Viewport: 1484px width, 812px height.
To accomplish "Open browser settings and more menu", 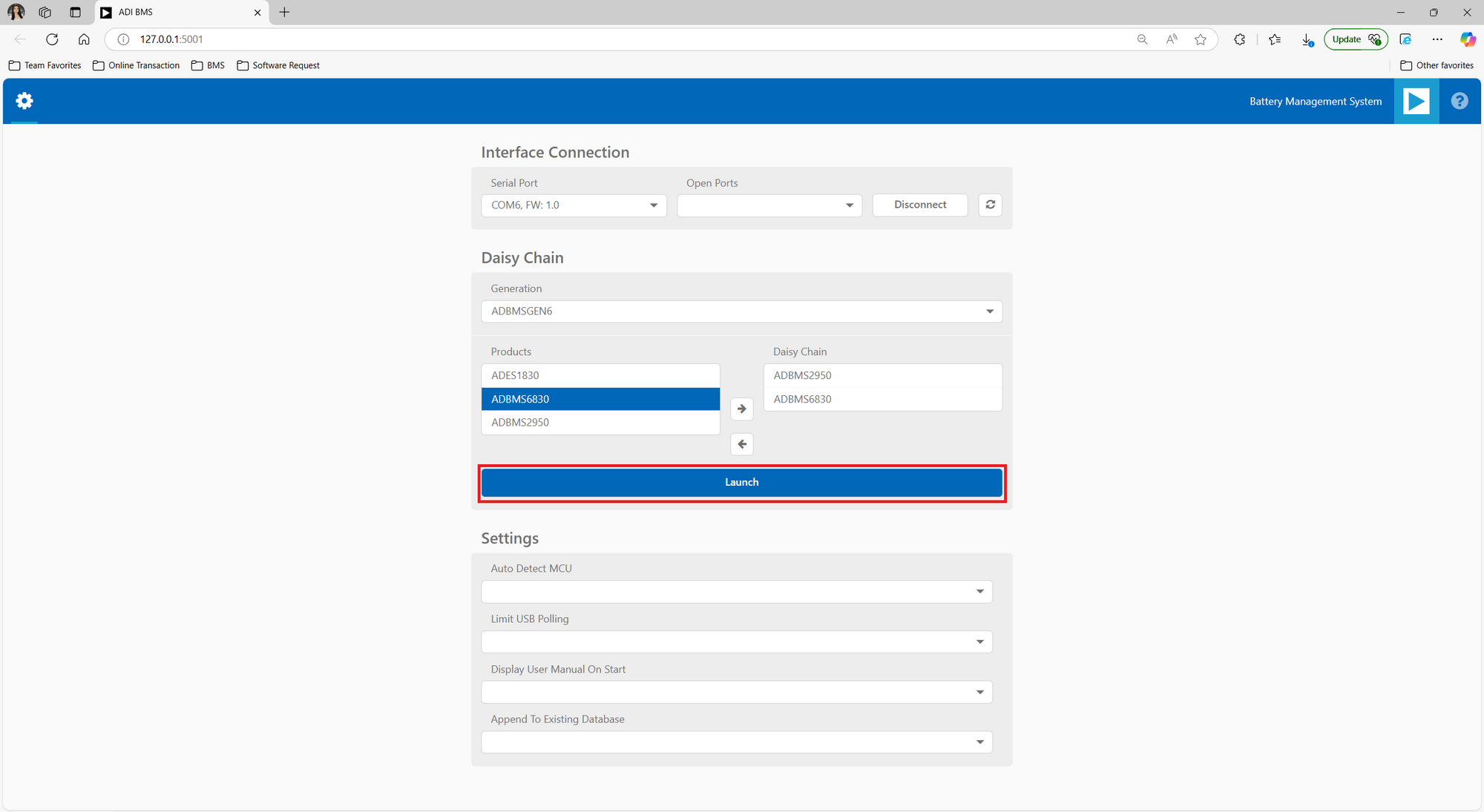I will 1437,39.
